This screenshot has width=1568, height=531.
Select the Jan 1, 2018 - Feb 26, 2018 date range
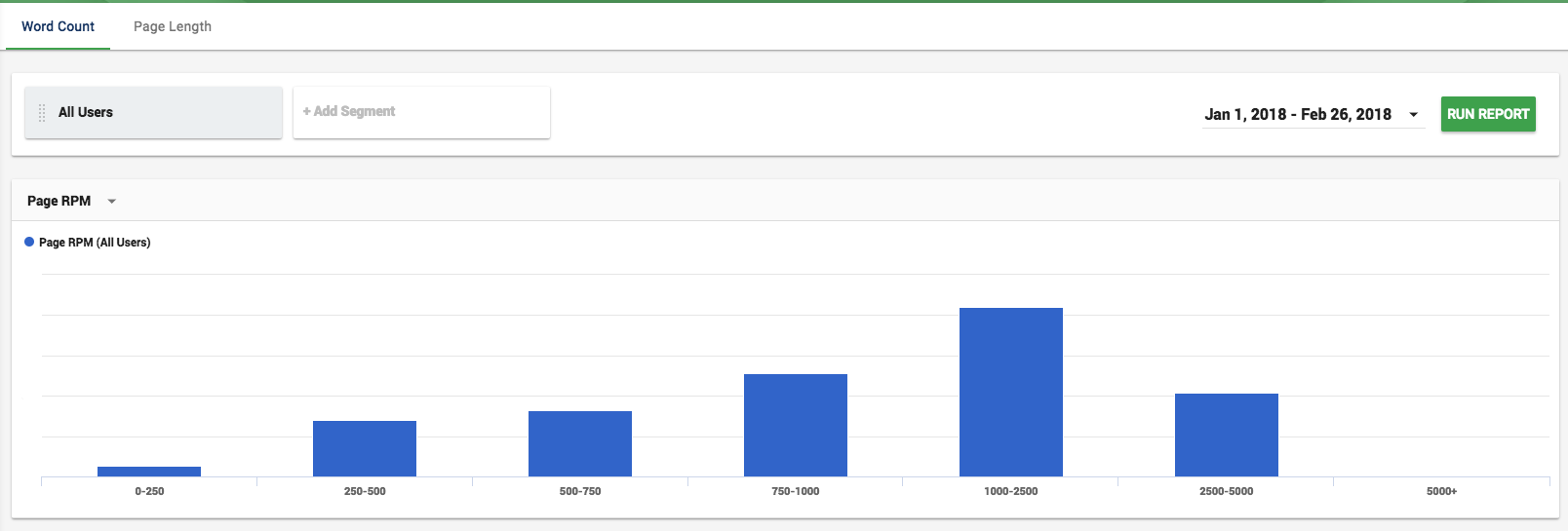click(1297, 114)
